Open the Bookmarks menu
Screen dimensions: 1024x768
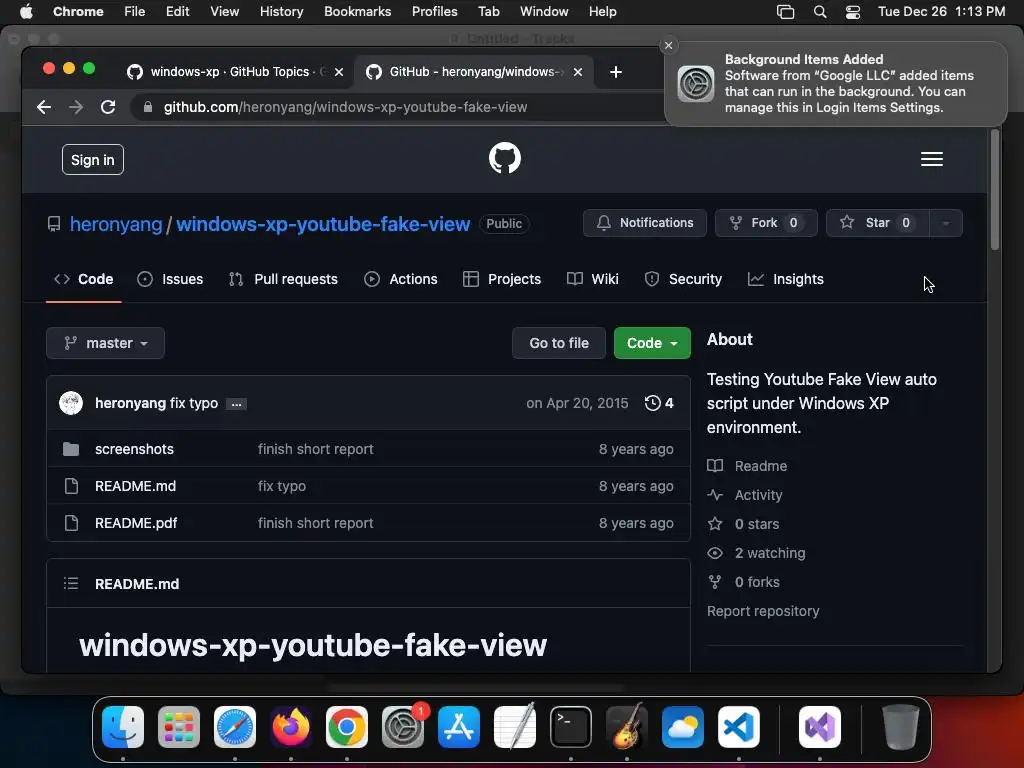pos(357,12)
